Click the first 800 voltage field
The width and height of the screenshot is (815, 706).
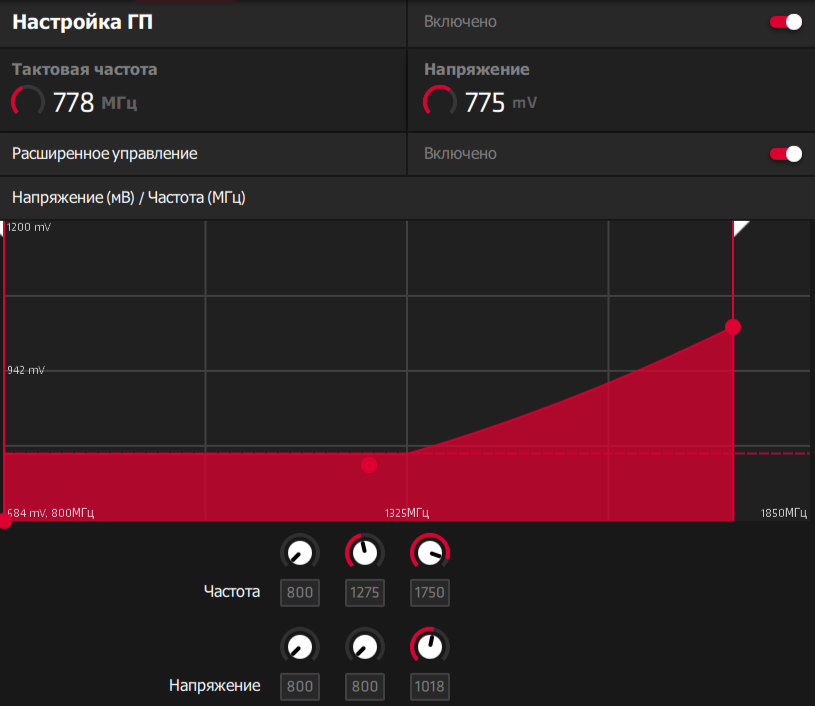tap(300, 687)
